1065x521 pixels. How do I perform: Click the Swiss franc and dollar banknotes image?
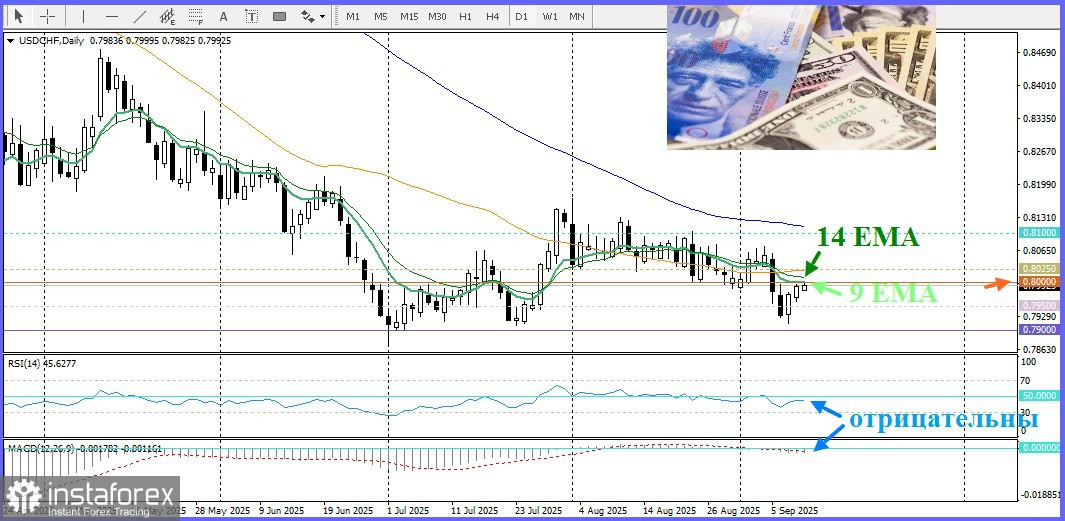point(801,77)
